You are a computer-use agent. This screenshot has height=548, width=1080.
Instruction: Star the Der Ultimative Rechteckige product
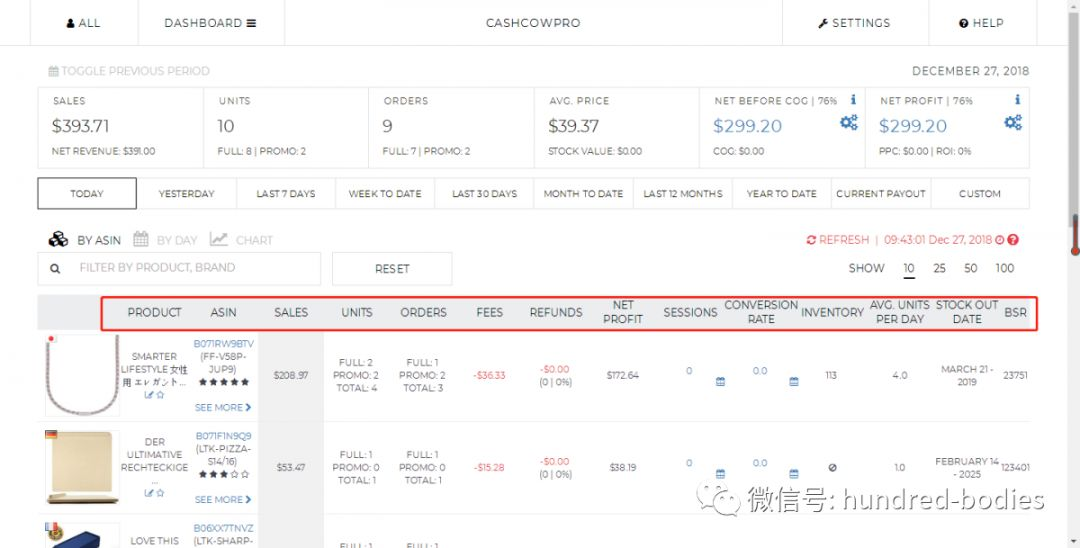[160, 493]
